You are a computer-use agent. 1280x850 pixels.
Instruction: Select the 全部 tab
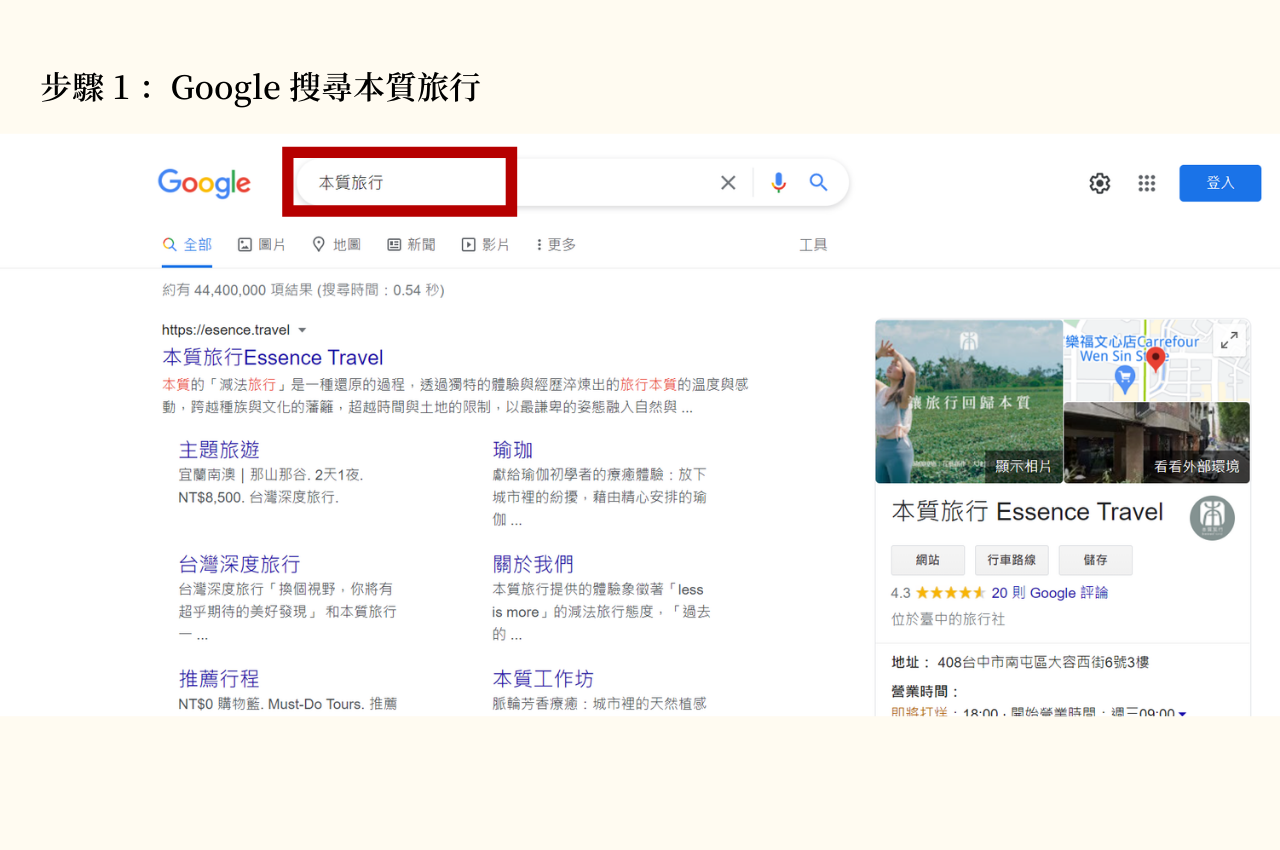(x=187, y=244)
